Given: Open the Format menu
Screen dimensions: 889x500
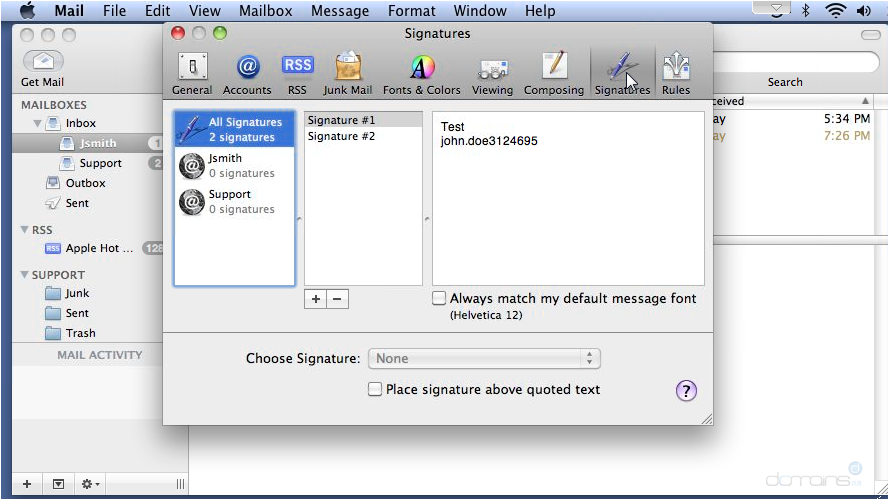Looking at the screenshot, I should point(412,11).
